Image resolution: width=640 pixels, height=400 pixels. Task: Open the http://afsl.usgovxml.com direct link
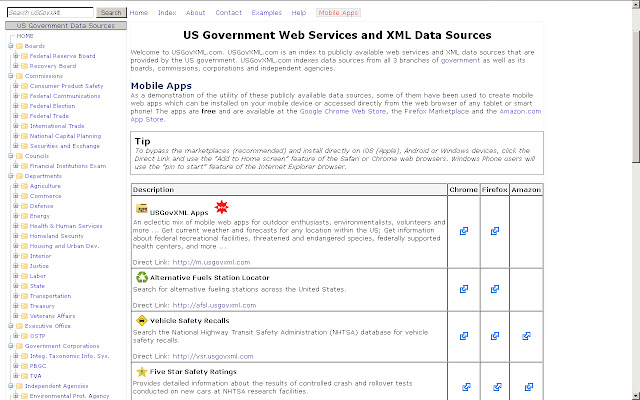pyautogui.click(x=214, y=305)
